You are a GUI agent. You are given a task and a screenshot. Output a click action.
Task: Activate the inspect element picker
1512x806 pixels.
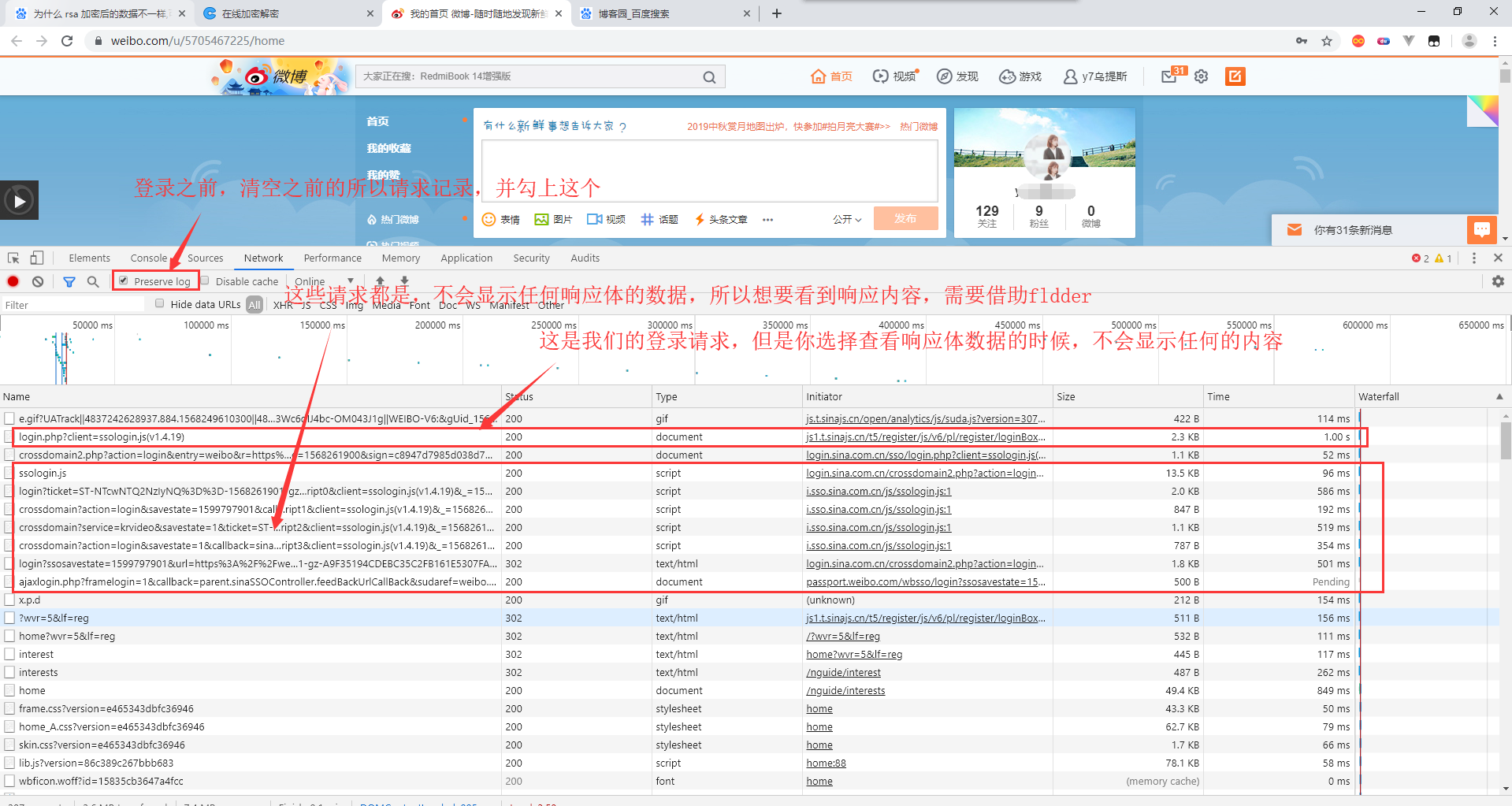[x=13, y=258]
